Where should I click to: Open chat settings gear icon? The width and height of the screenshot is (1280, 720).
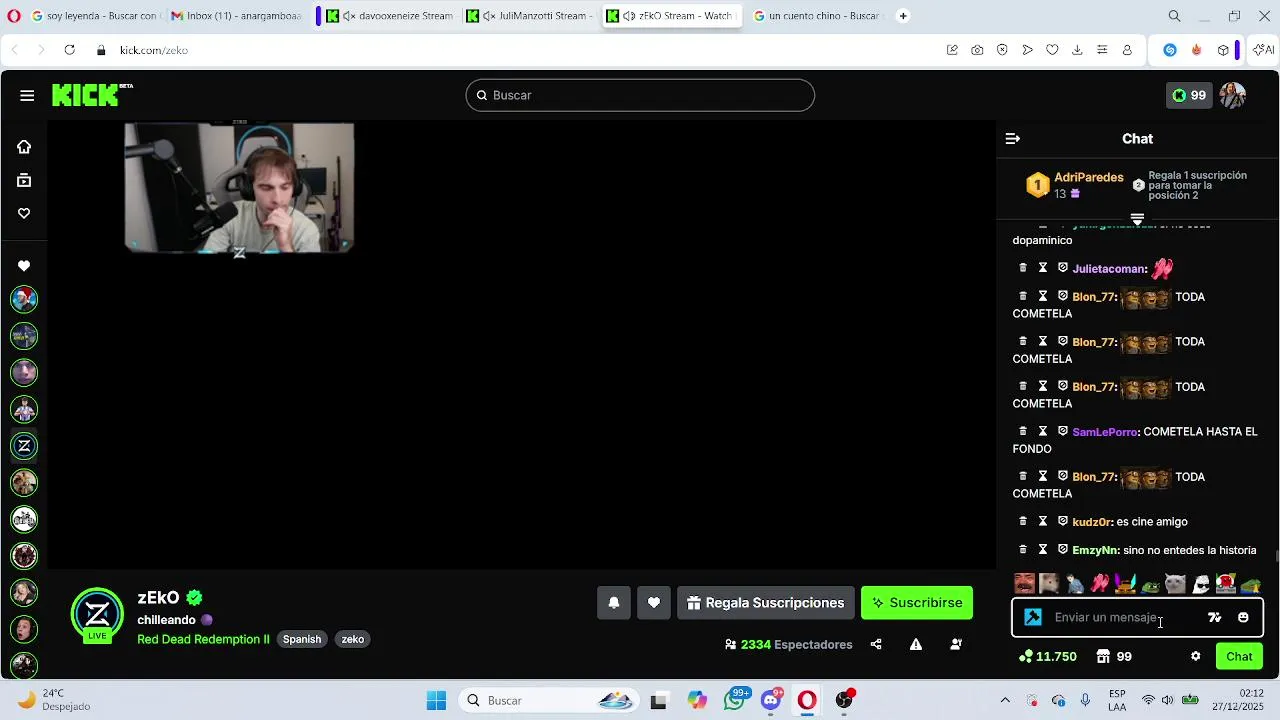(x=1195, y=657)
